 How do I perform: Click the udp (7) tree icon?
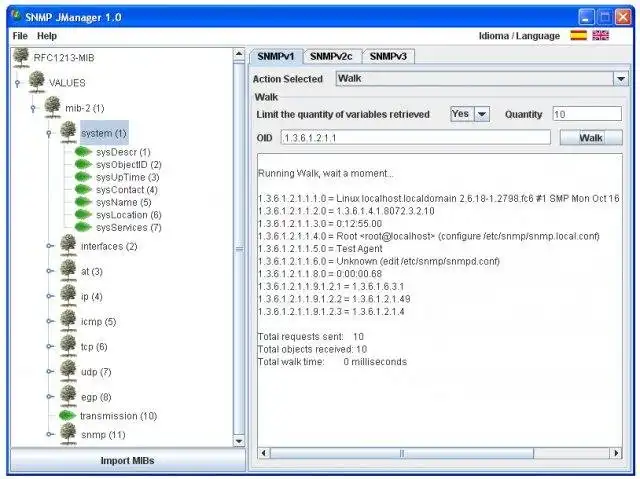[x=68, y=372]
